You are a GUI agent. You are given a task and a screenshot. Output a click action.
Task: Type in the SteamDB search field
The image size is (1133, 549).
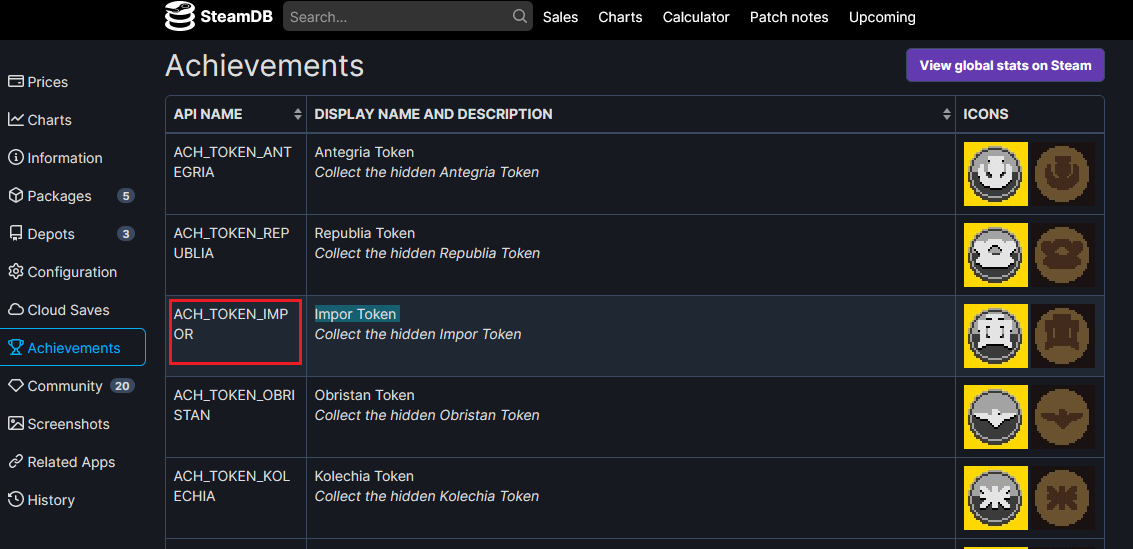[x=398, y=17]
